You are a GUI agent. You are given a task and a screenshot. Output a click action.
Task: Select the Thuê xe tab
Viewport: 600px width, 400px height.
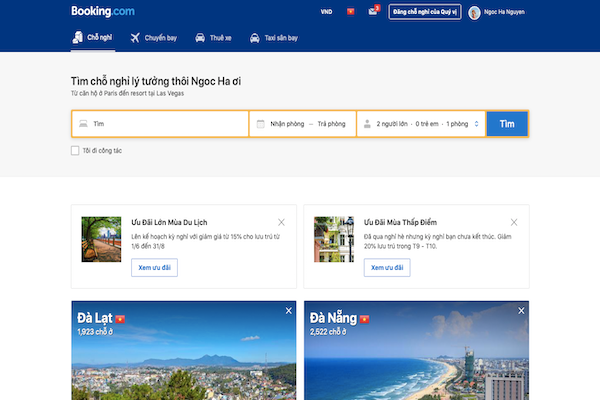pos(213,38)
